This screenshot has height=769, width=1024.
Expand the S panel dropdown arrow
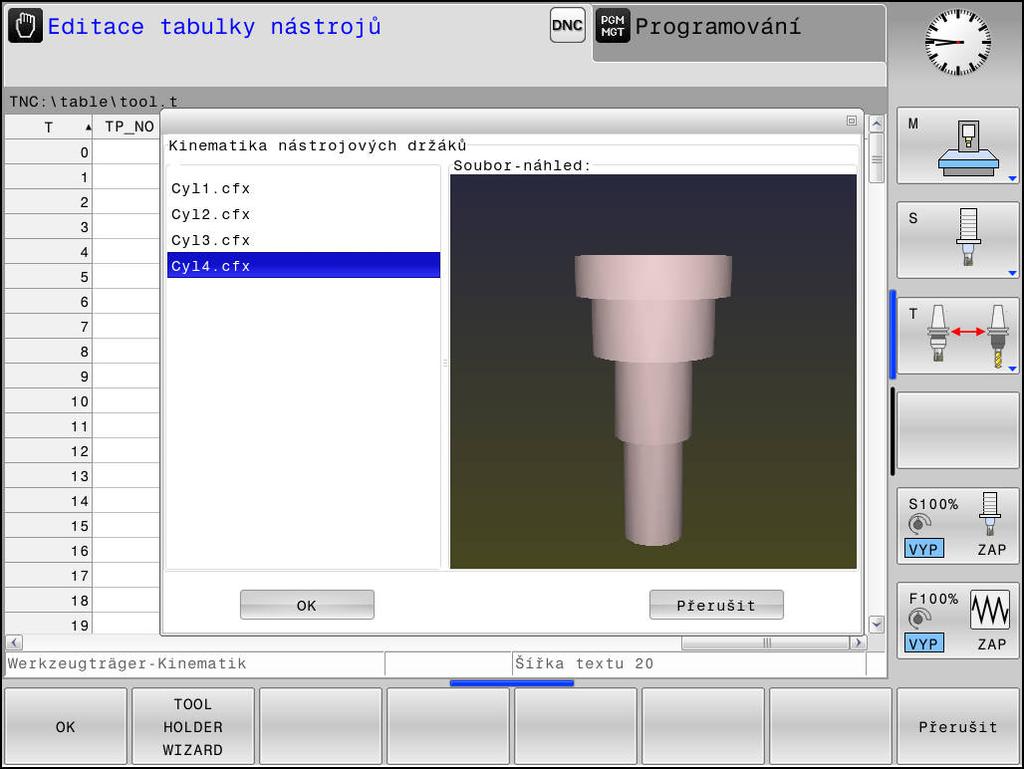coord(1012,273)
